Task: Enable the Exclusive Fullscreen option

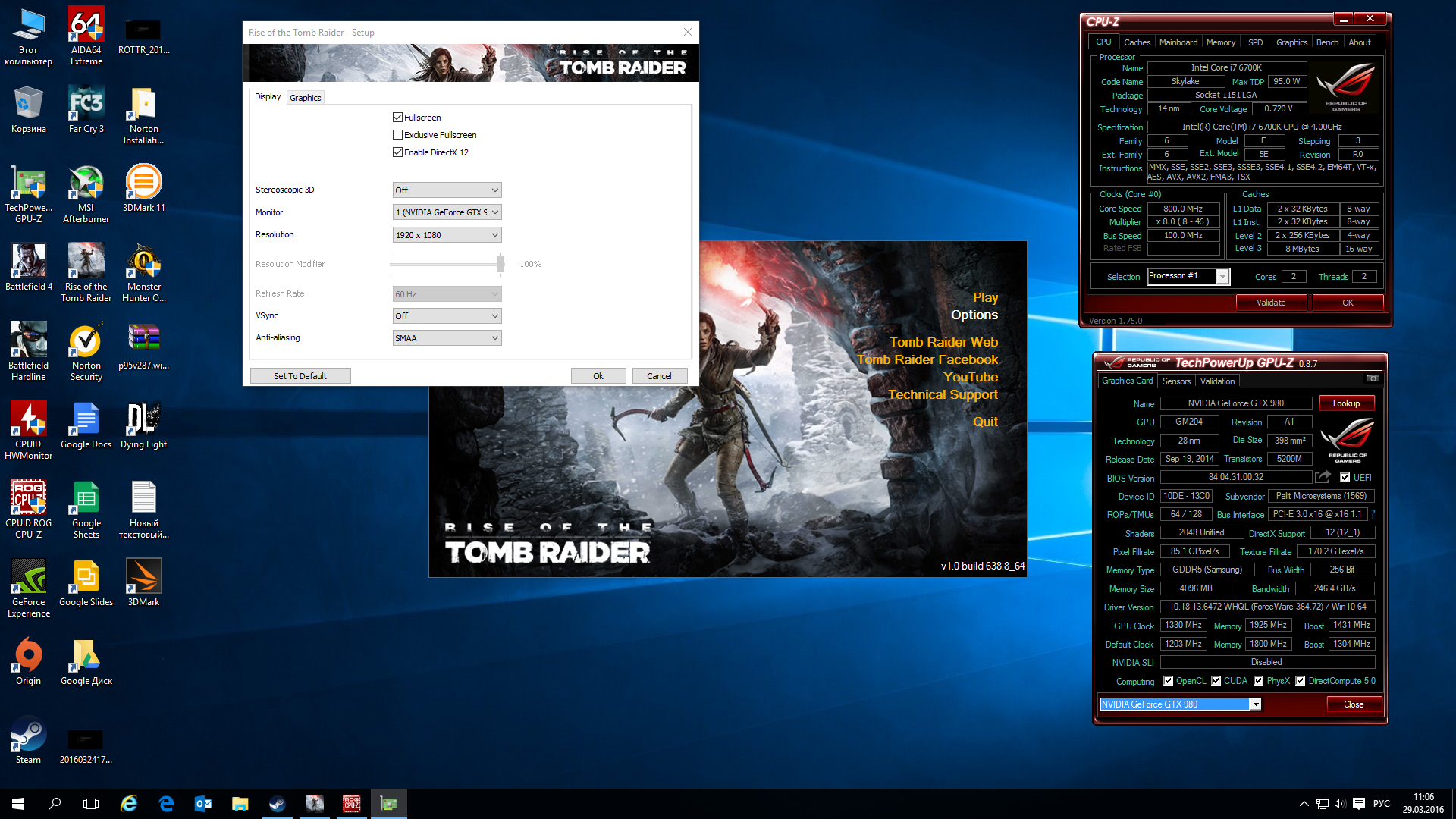Action: pos(397,135)
